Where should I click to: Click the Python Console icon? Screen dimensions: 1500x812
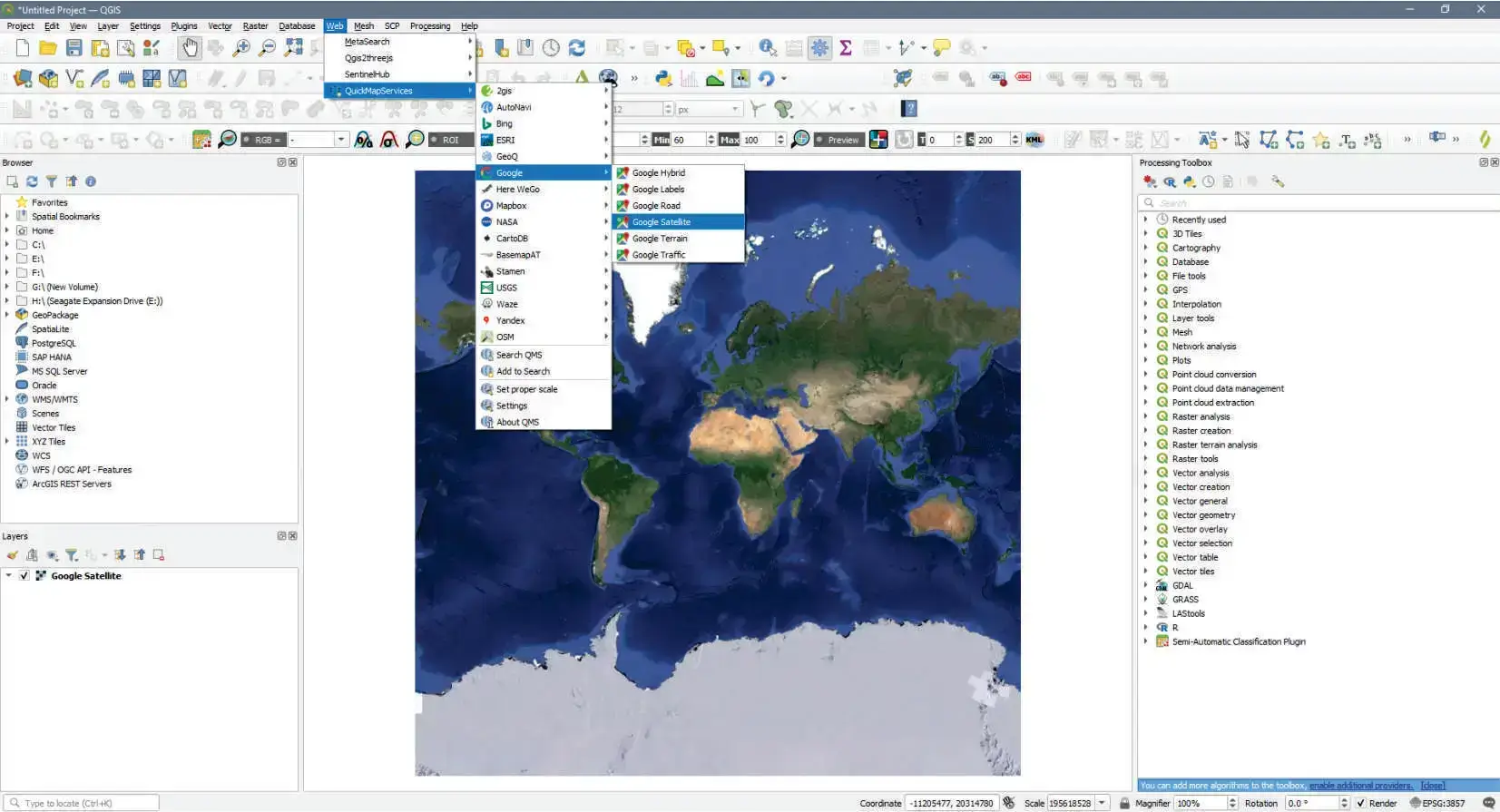(663, 79)
